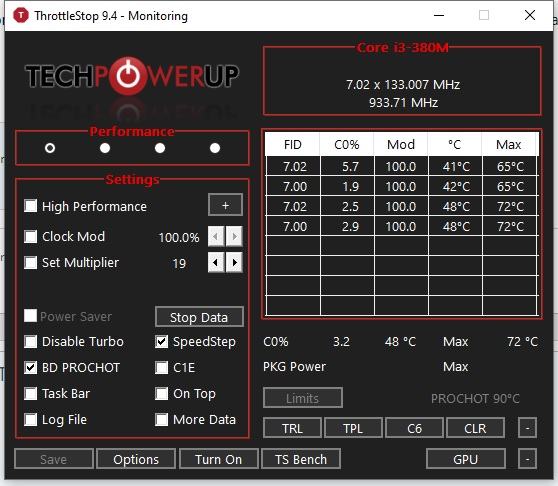Screen dimensions: 558x486
Task: Click the GPU button
Action: coord(466,459)
